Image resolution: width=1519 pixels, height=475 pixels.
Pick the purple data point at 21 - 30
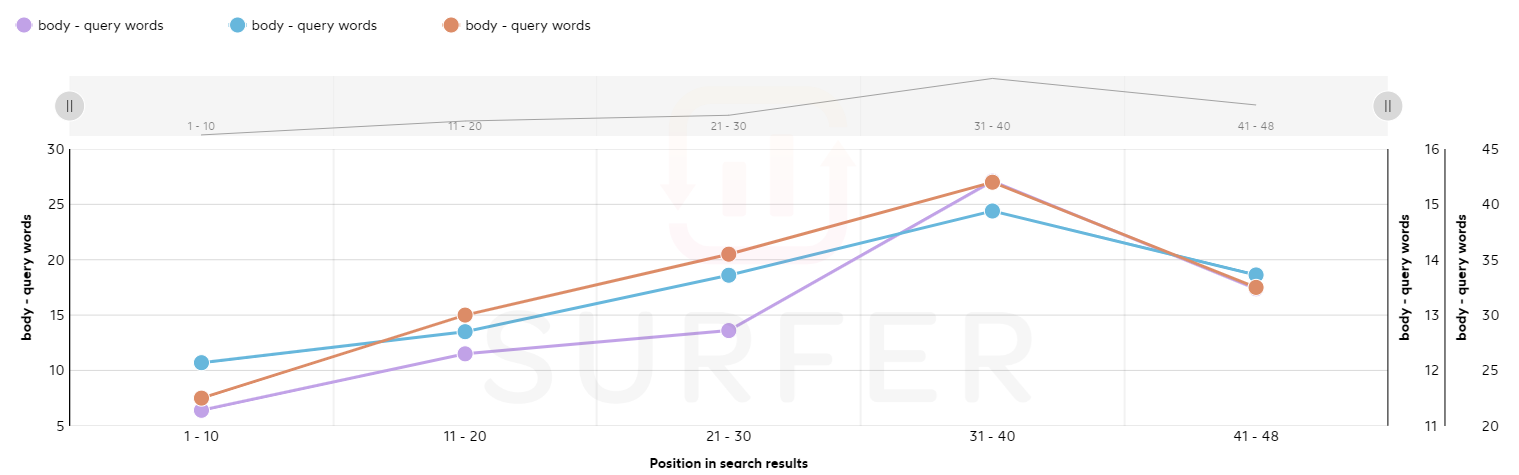pos(728,330)
